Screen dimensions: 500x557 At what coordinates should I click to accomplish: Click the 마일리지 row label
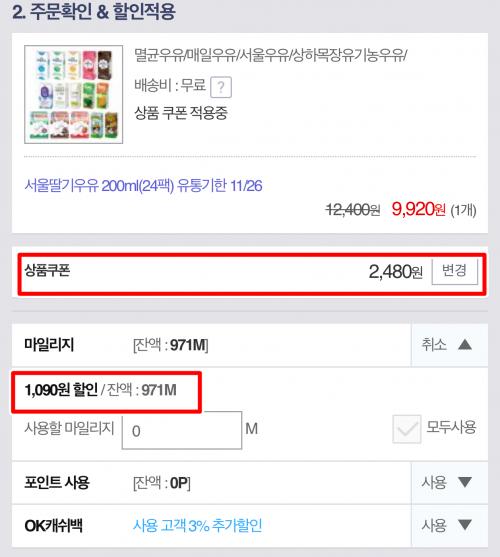pos(49,345)
